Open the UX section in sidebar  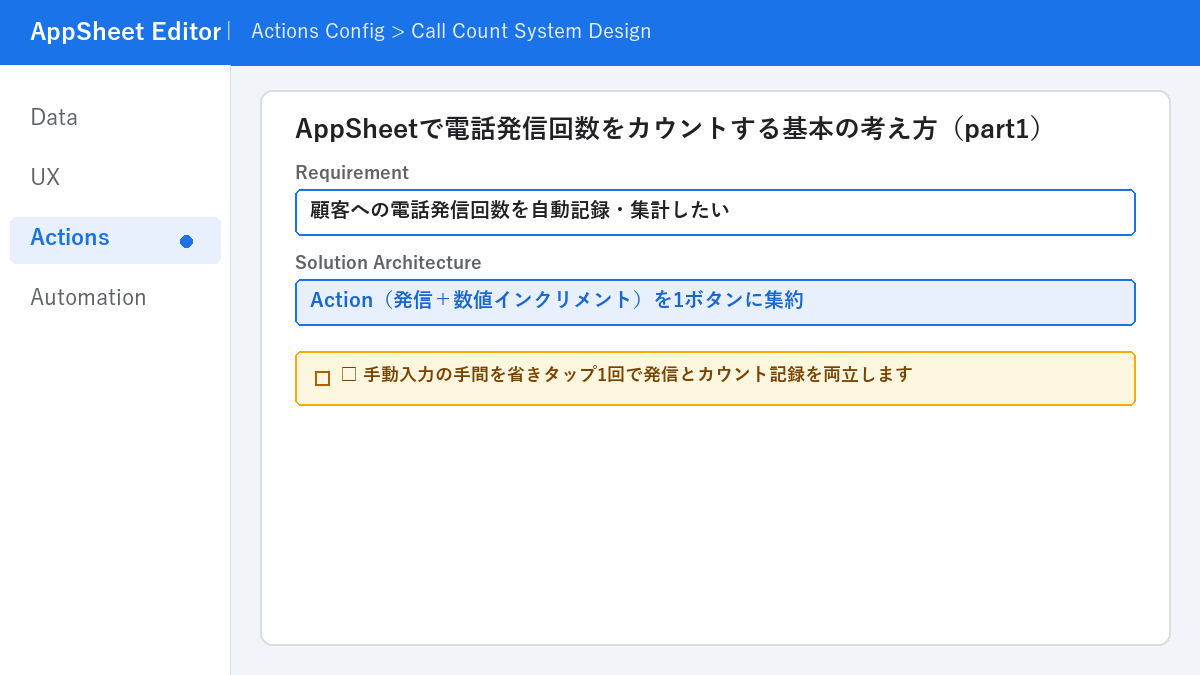coord(45,178)
